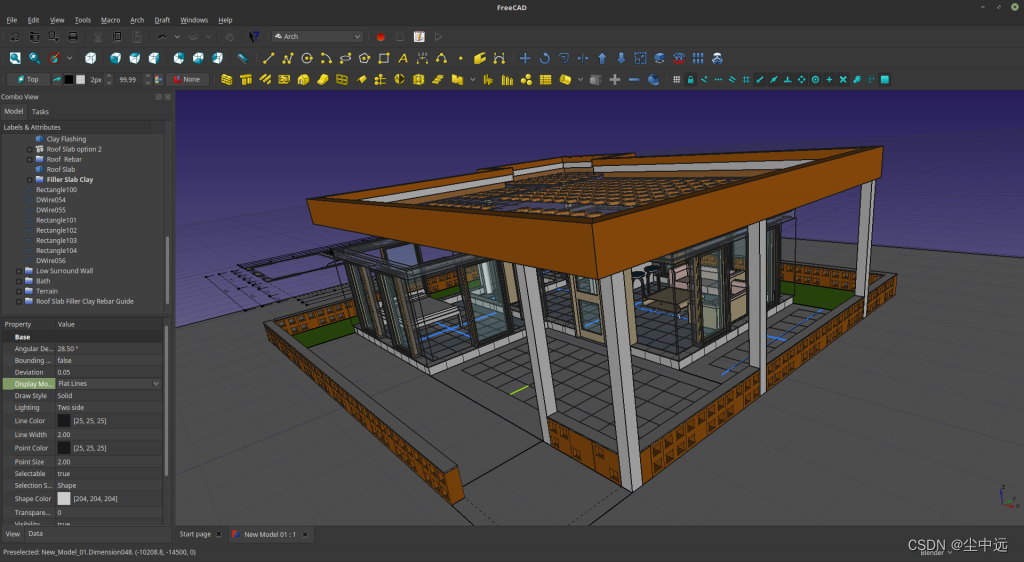The height and width of the screenshot is (562, 1024).
Task: Click the Line Color swatch
Action: 64,421
